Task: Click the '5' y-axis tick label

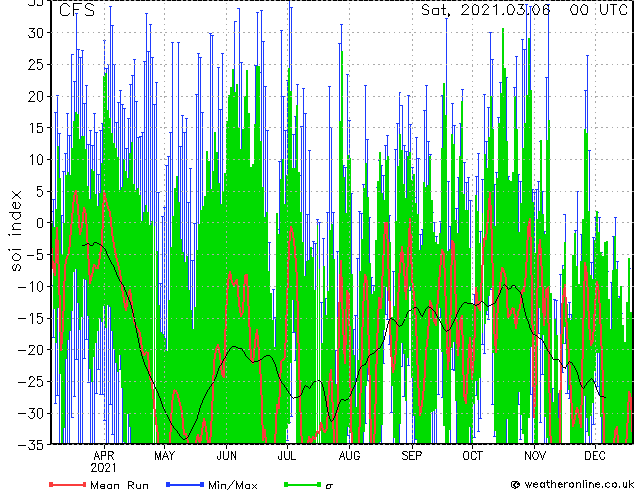Action: click(x=40, y=191)
